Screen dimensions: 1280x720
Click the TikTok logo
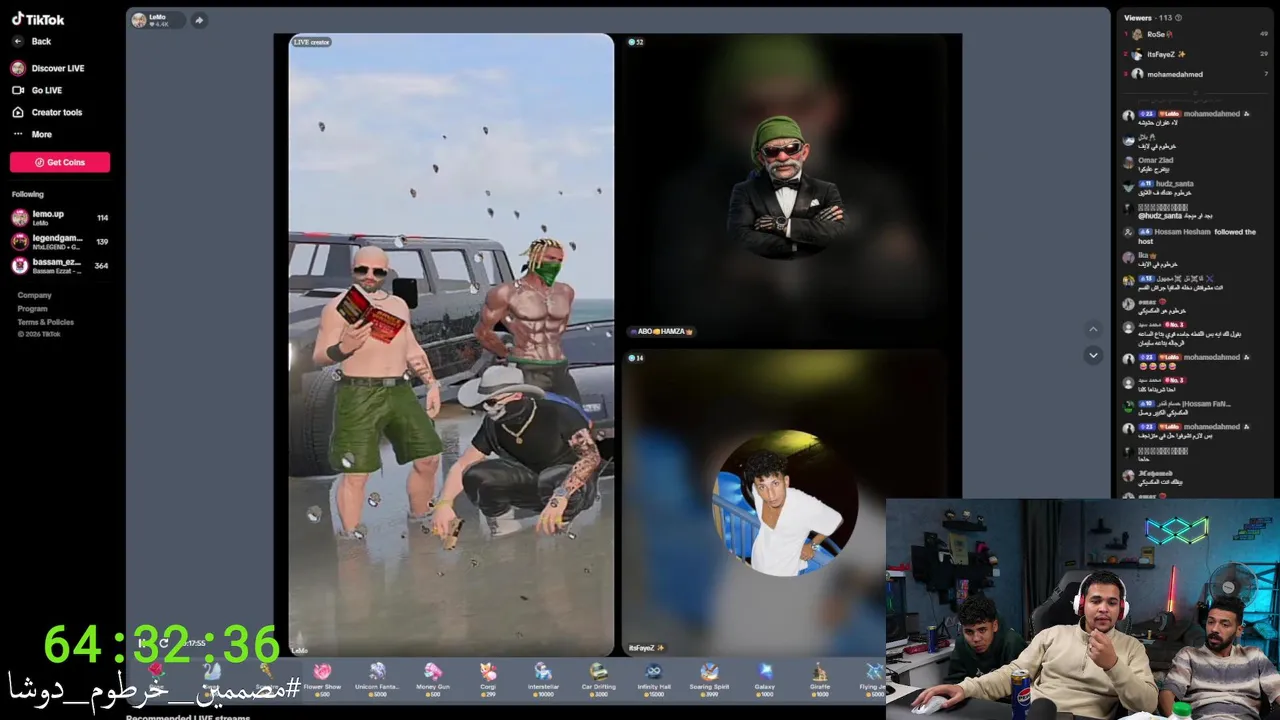[x=38, y=19]
